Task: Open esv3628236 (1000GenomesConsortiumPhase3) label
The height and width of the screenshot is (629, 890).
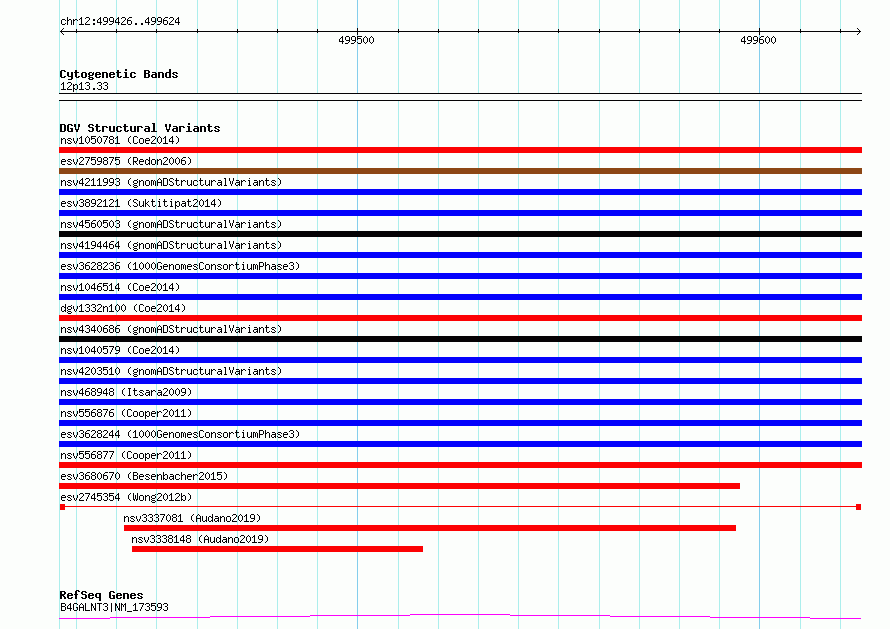Action: pos(180,266)
